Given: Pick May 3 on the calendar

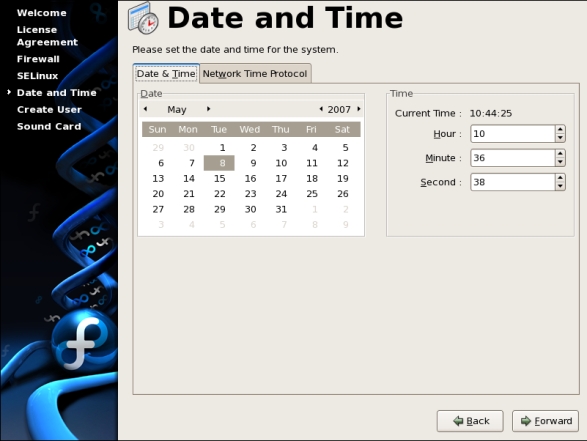Looking at the screenshot, I should (x=284, y=147).
